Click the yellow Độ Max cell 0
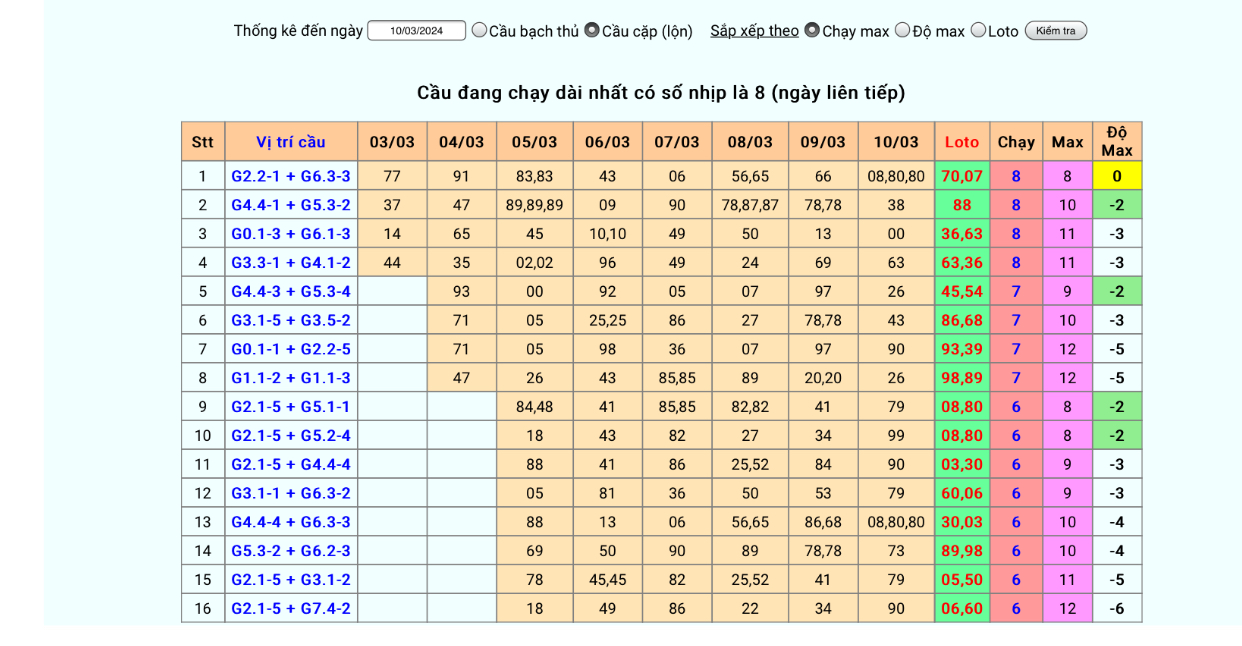 1117,176
